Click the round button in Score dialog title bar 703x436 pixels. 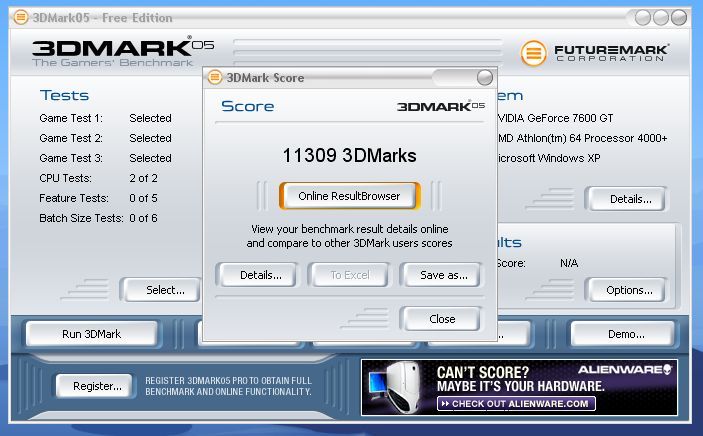click(484, 78)
